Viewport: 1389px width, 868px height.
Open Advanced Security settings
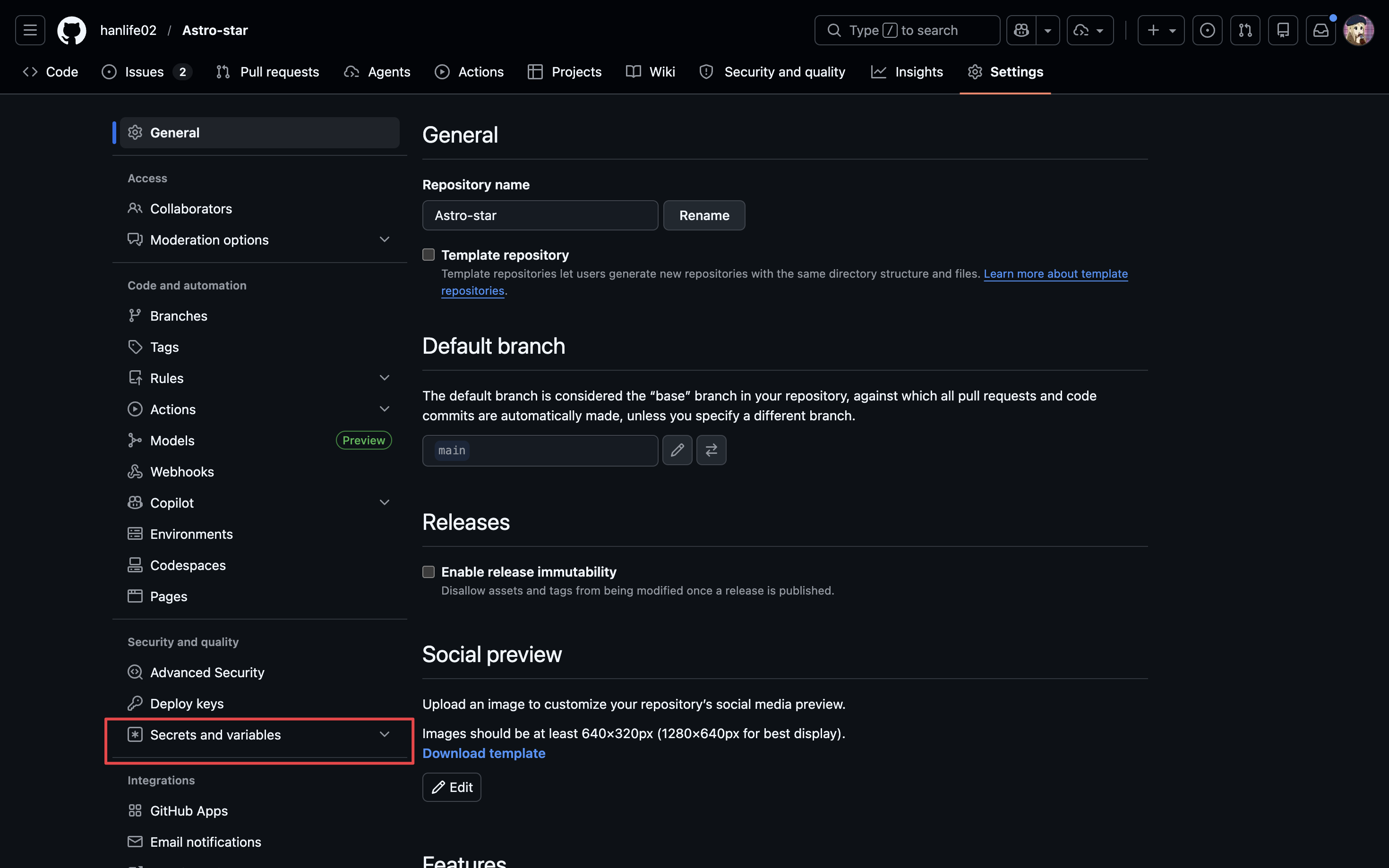(259, 672)
